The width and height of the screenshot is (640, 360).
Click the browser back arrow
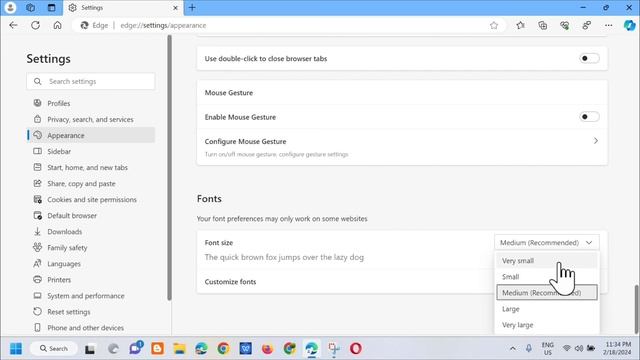[13, 25]
